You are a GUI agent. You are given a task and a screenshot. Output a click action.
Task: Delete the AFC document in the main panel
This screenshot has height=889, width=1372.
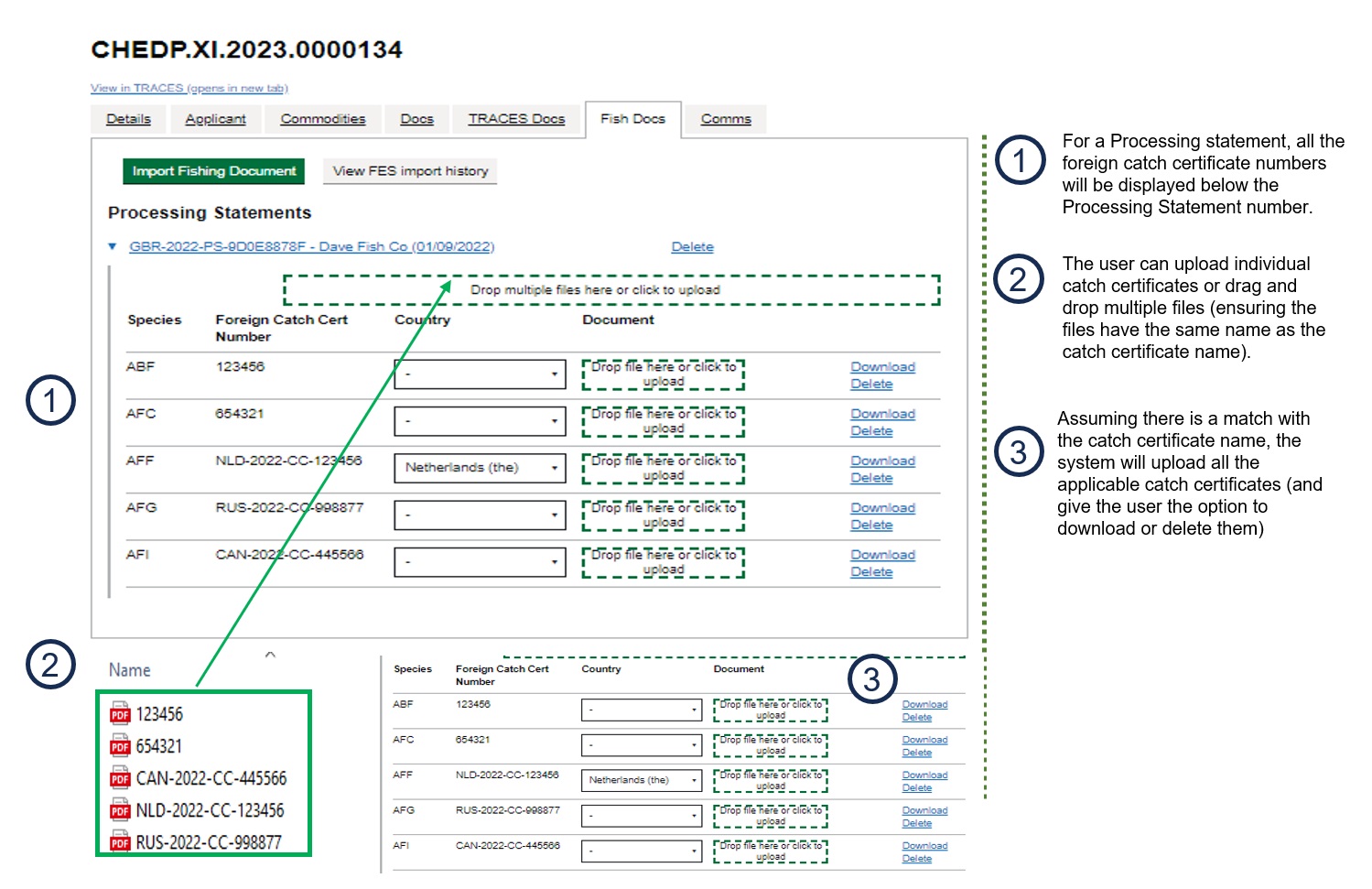point(871,431)
